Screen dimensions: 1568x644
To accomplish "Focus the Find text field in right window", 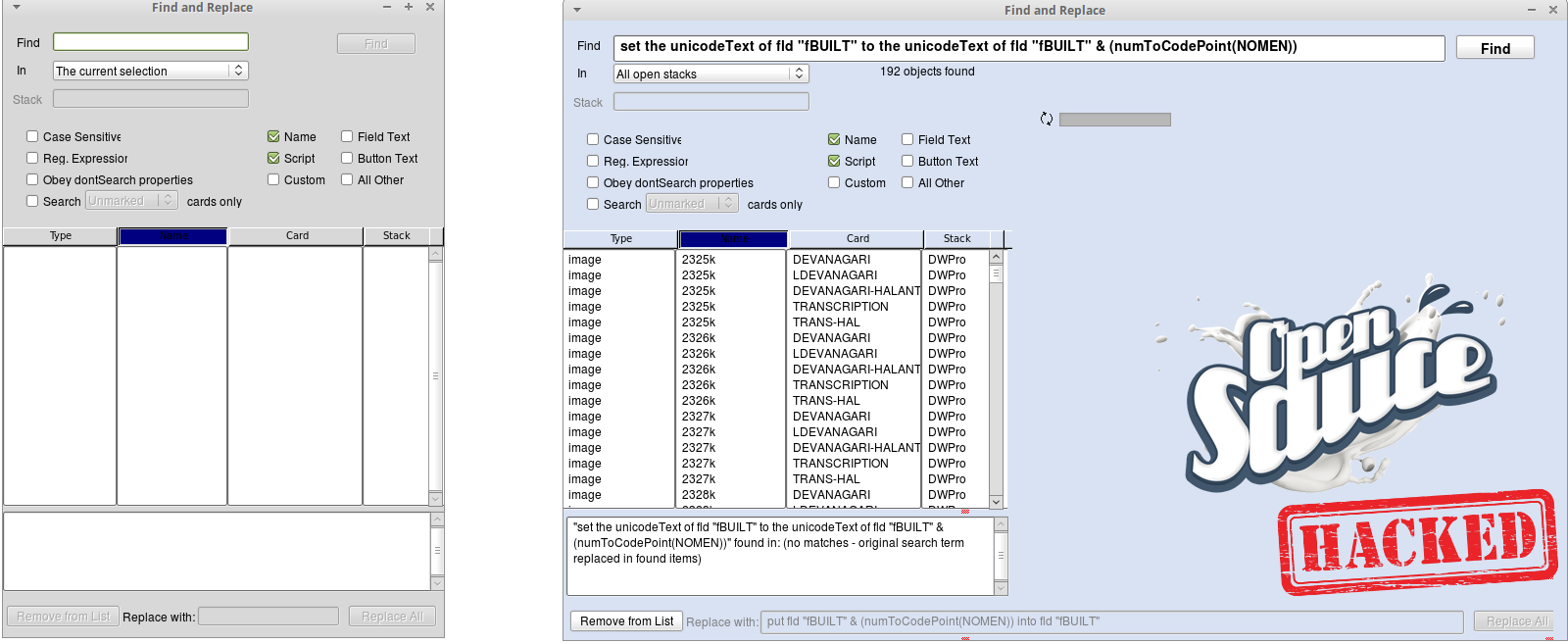I will coord(1029,47).
